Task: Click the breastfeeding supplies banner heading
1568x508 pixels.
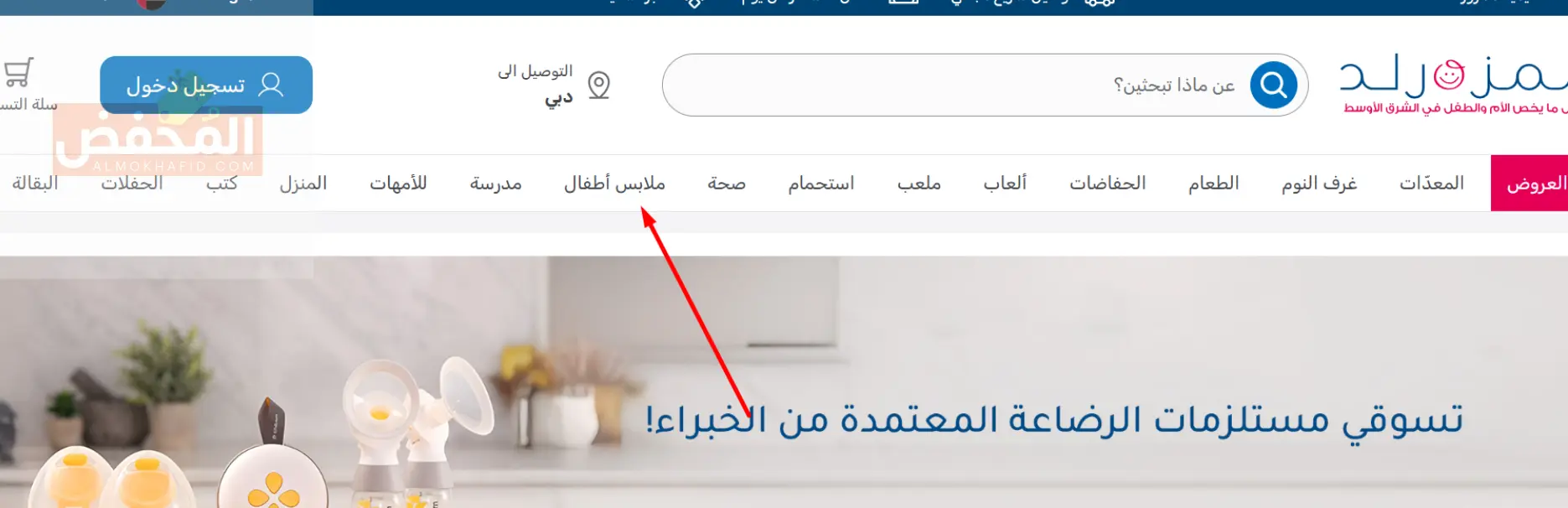Action: [1054, 420]
